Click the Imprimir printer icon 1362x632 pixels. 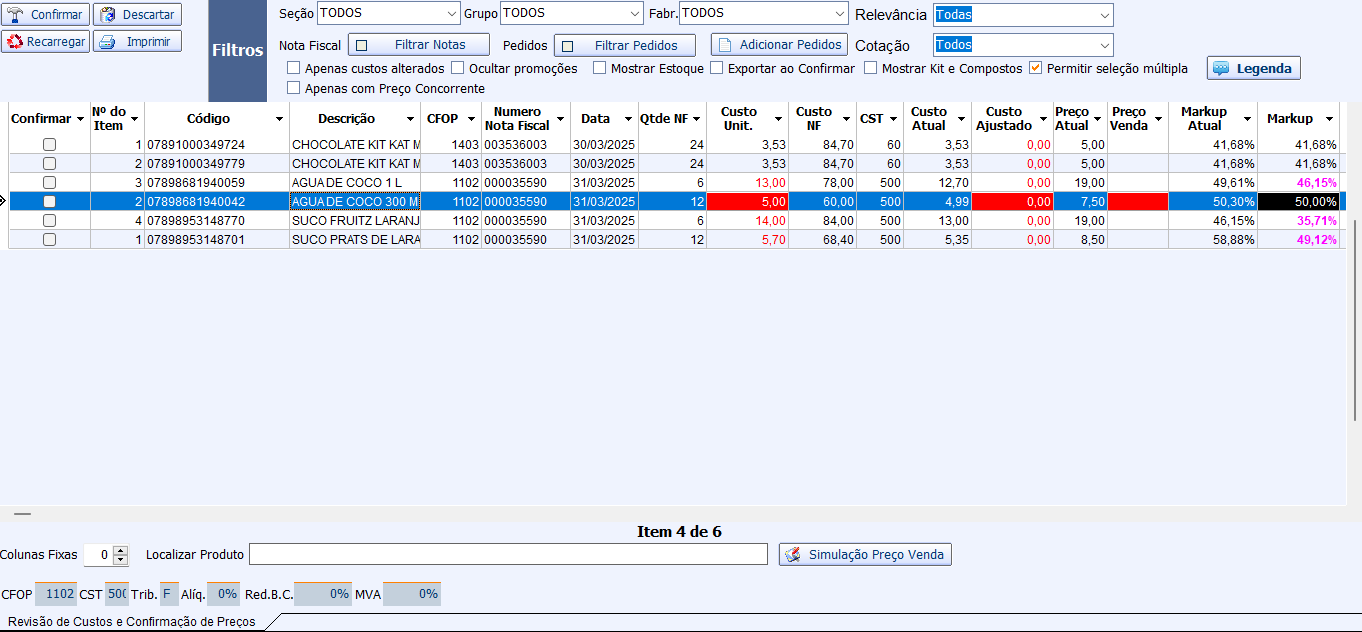click(108, 42)
